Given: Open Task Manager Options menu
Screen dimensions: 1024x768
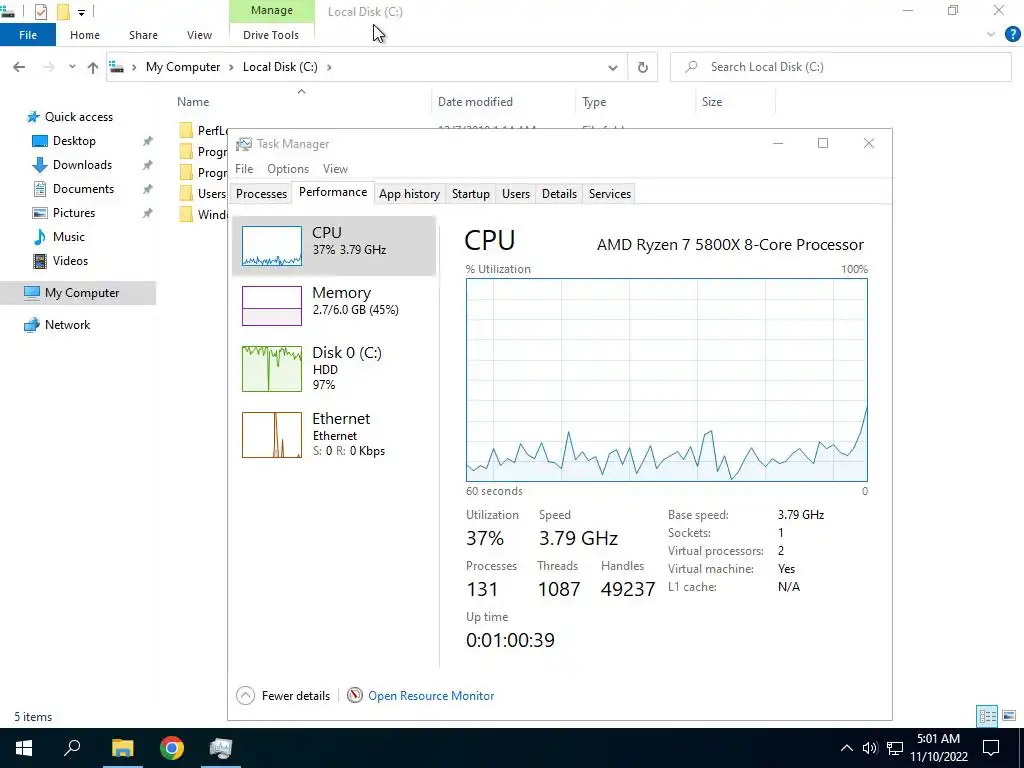Looking at the screenshot, I should [x=288, y=169].
